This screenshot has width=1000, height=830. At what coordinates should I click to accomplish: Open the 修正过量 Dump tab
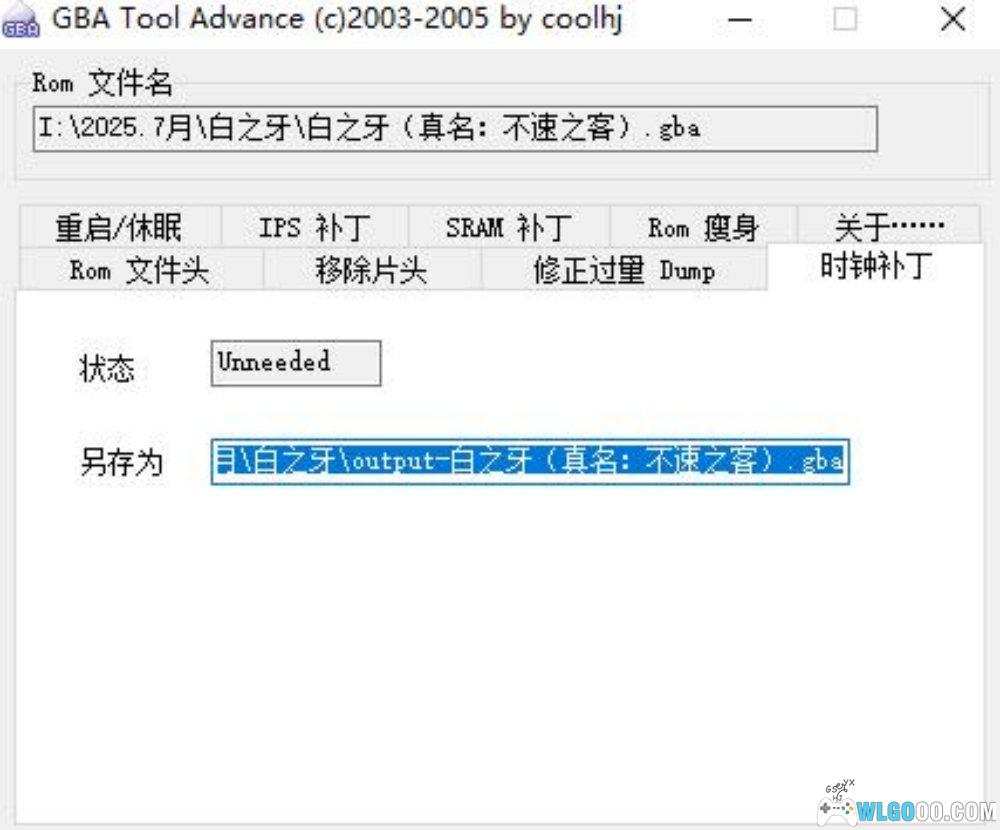(623, 270)
